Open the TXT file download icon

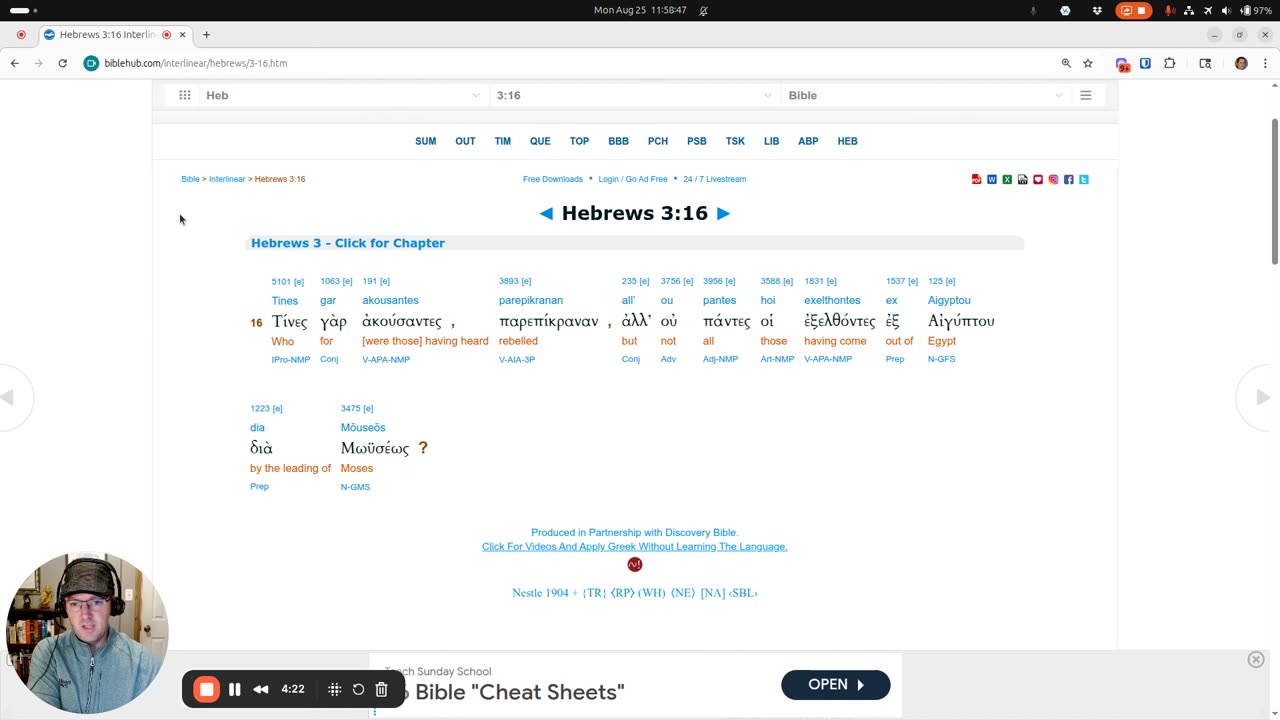click(1022, 179)
